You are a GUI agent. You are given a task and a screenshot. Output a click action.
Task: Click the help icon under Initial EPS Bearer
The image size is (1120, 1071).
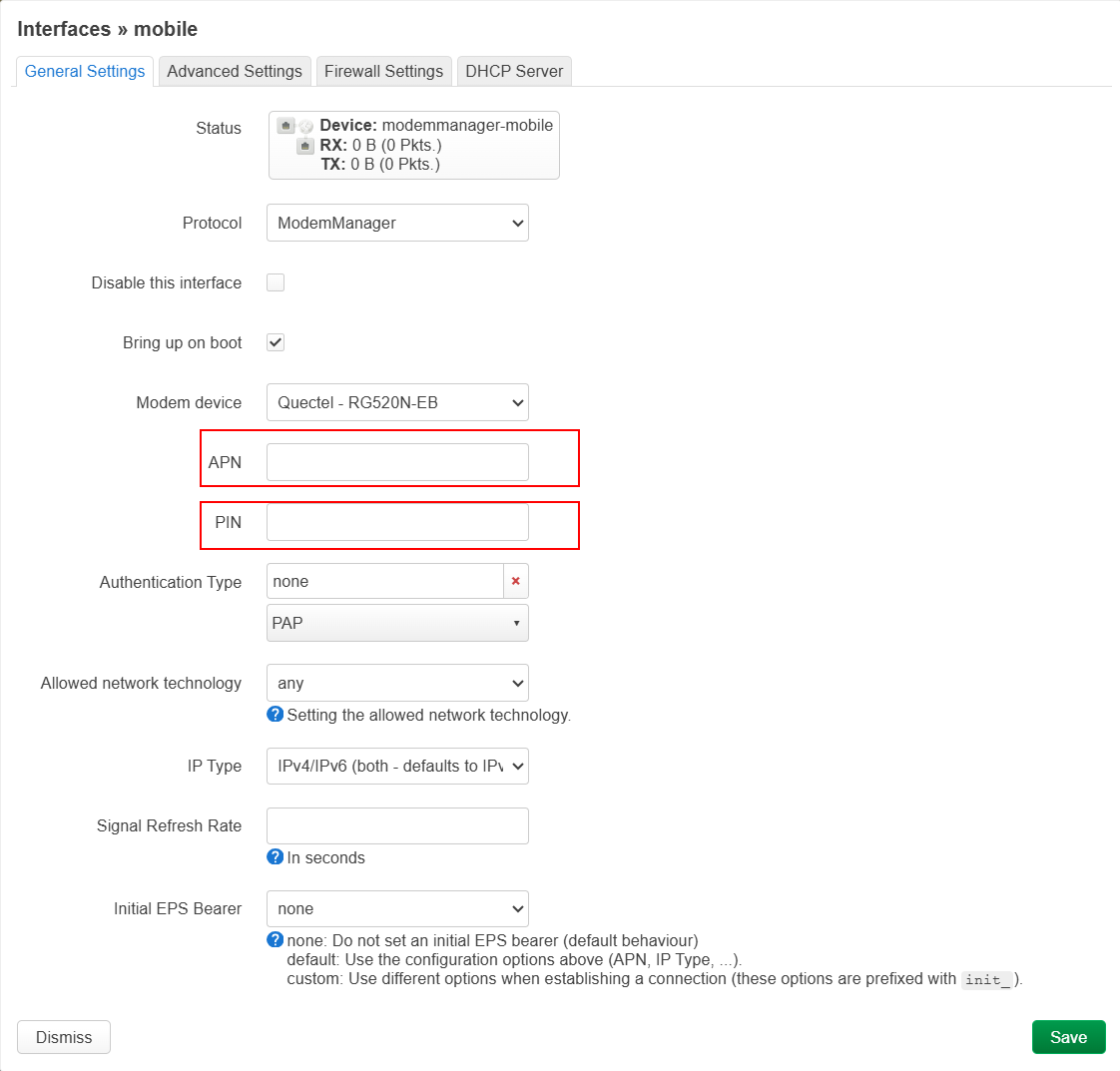click(x=275, y=939)
